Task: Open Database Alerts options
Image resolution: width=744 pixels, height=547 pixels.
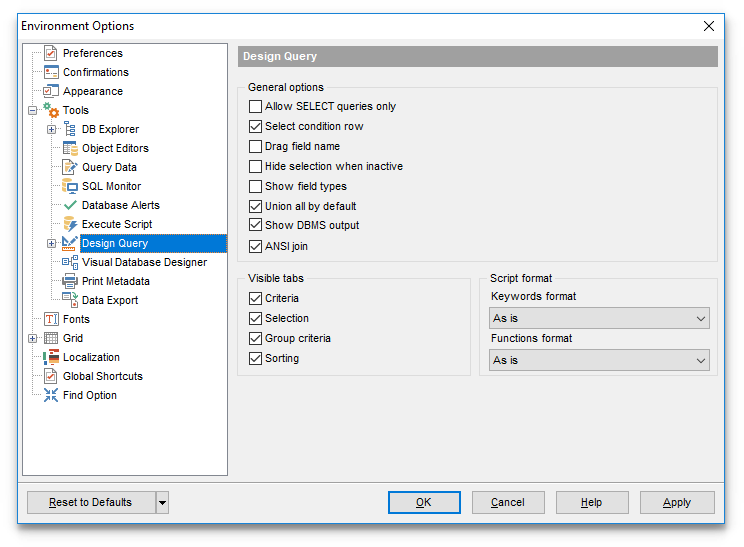Action: (x=121, y=205)
